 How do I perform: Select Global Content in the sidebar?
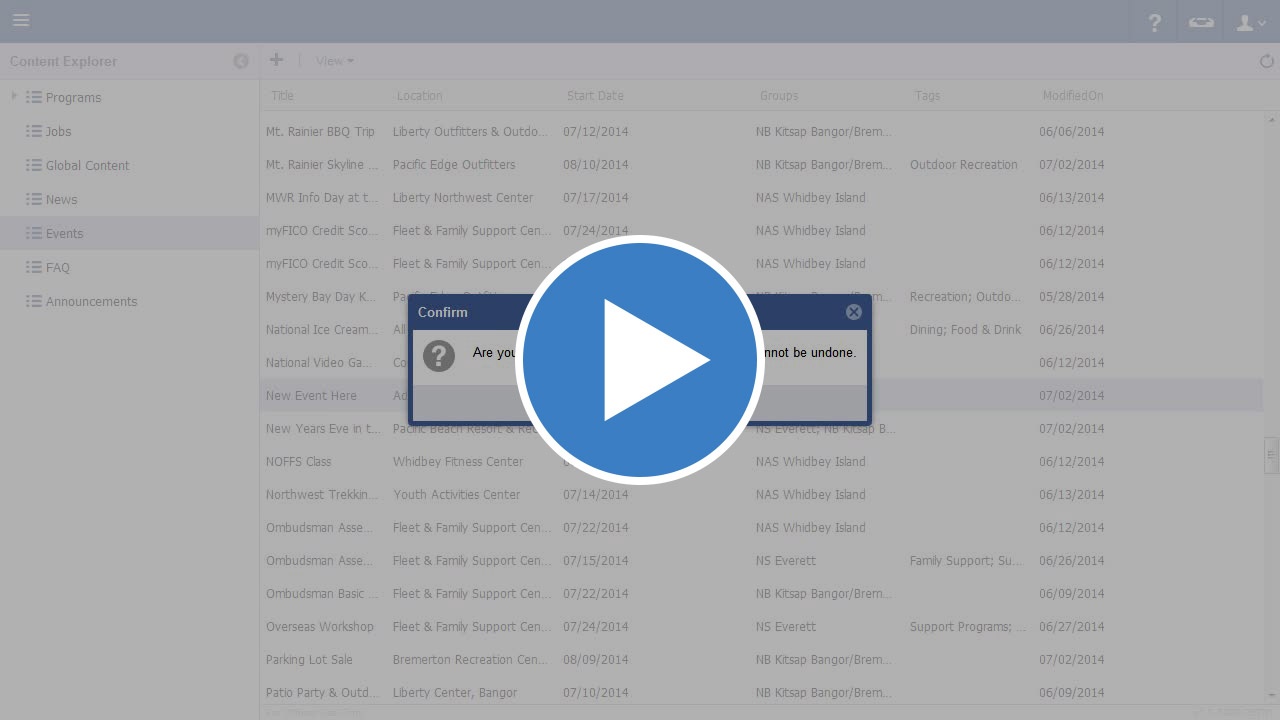click(x=87, y=165)
